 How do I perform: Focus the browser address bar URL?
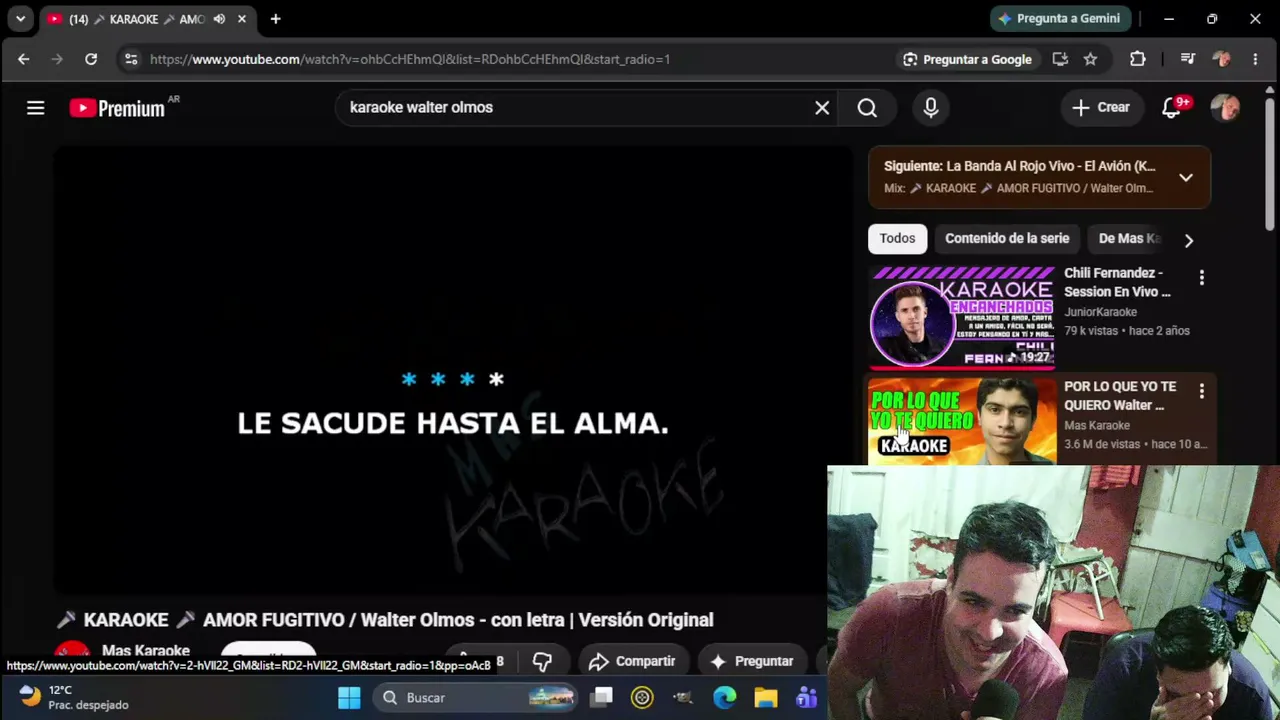(410, 59)
